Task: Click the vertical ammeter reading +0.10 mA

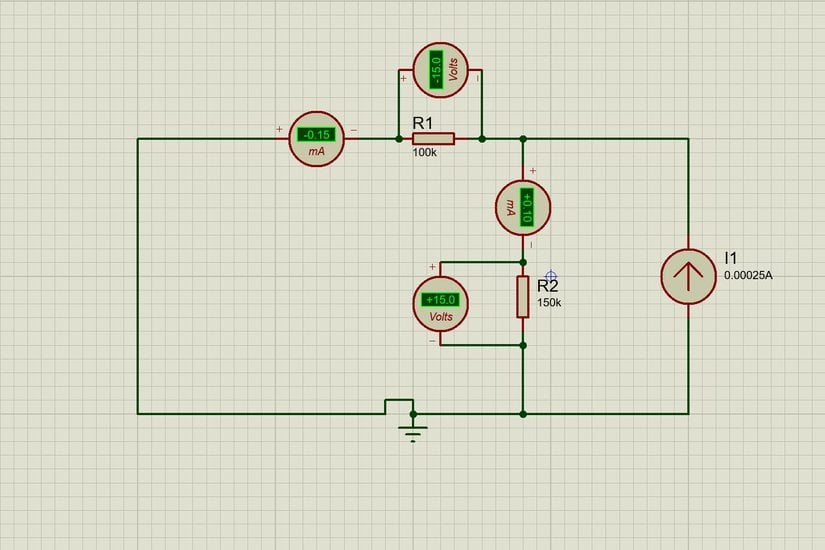Action: coord(524,207)
